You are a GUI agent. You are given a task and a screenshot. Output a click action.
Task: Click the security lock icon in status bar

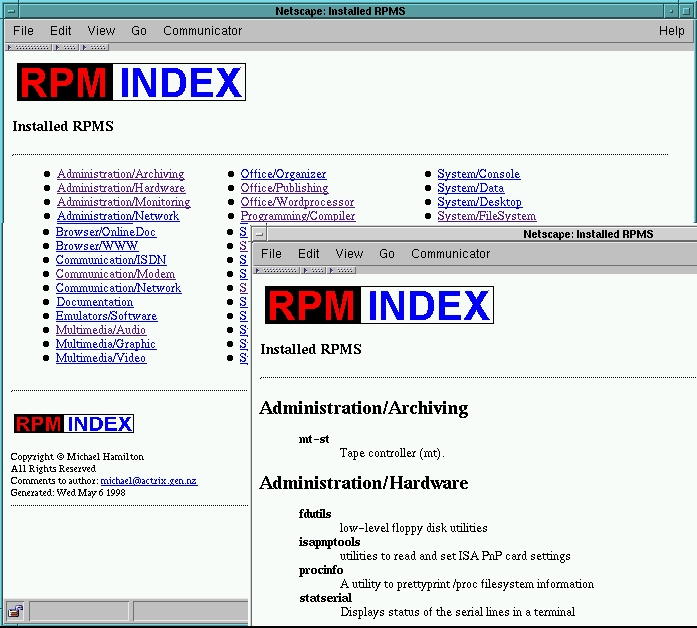pos(15,611)
